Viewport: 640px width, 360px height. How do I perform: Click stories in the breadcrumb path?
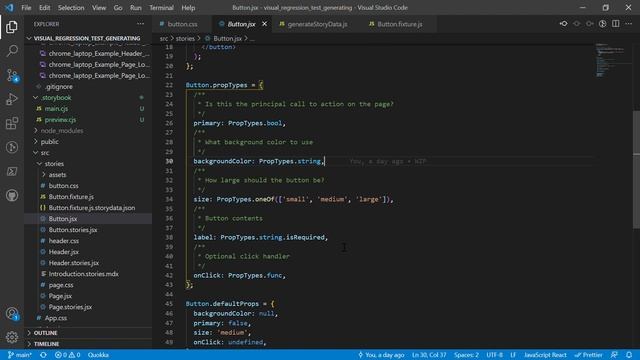click(185, 38)
